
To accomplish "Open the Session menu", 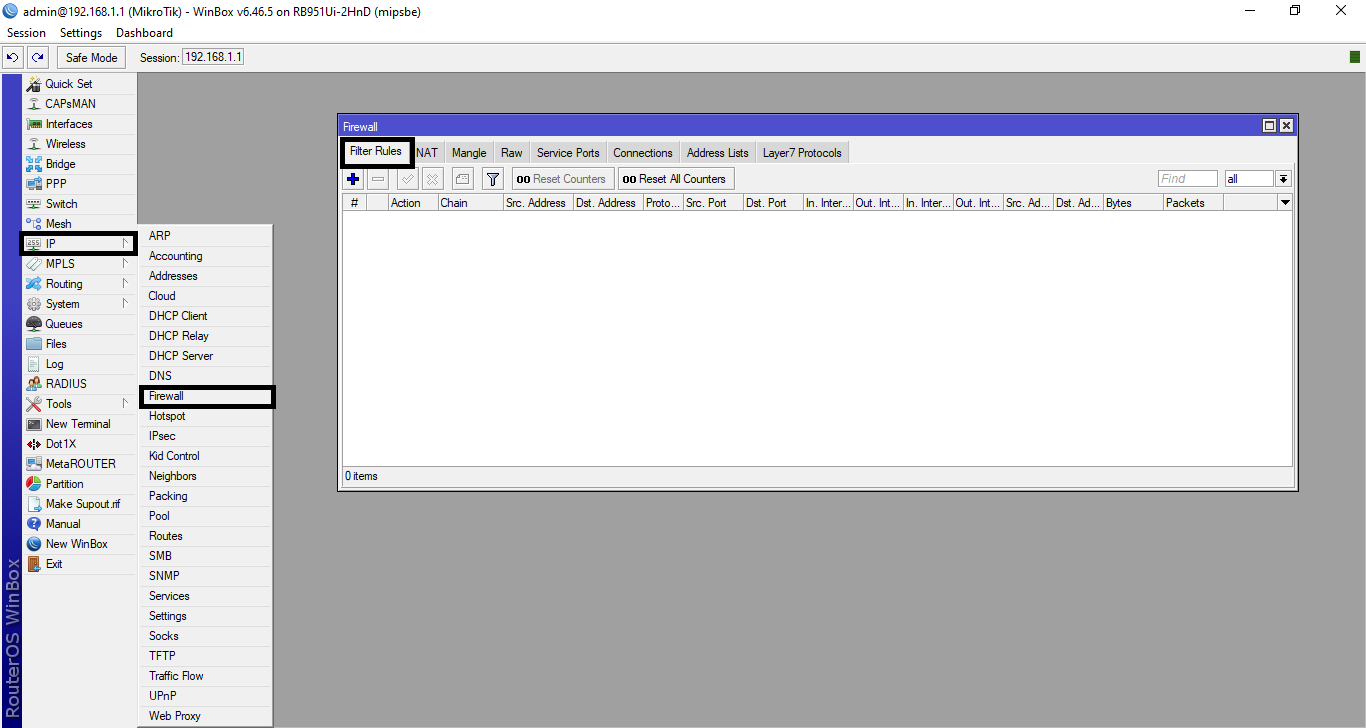I will click(27, 33).
